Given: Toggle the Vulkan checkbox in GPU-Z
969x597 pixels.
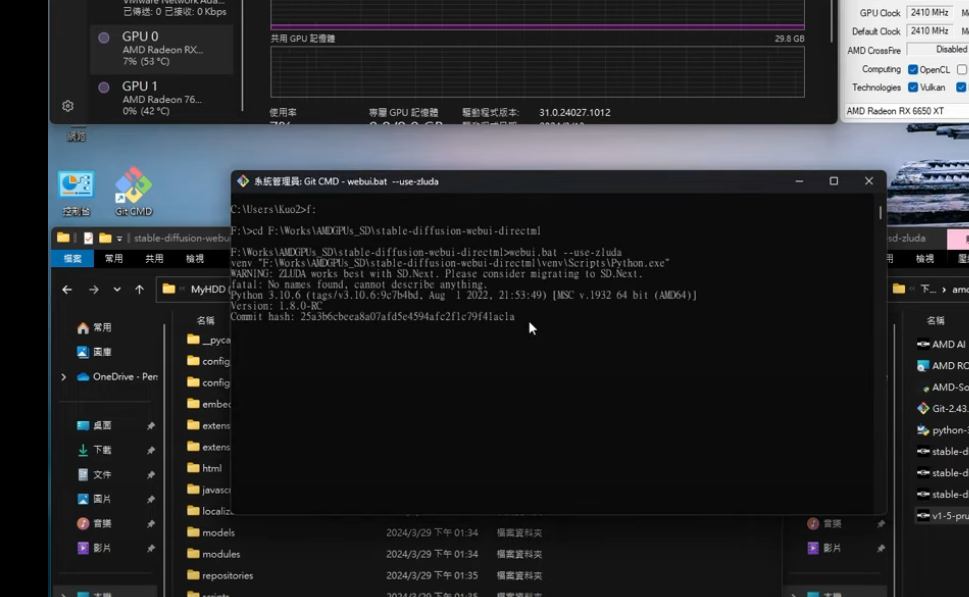Looking at the screenshot, I should 913,87.
